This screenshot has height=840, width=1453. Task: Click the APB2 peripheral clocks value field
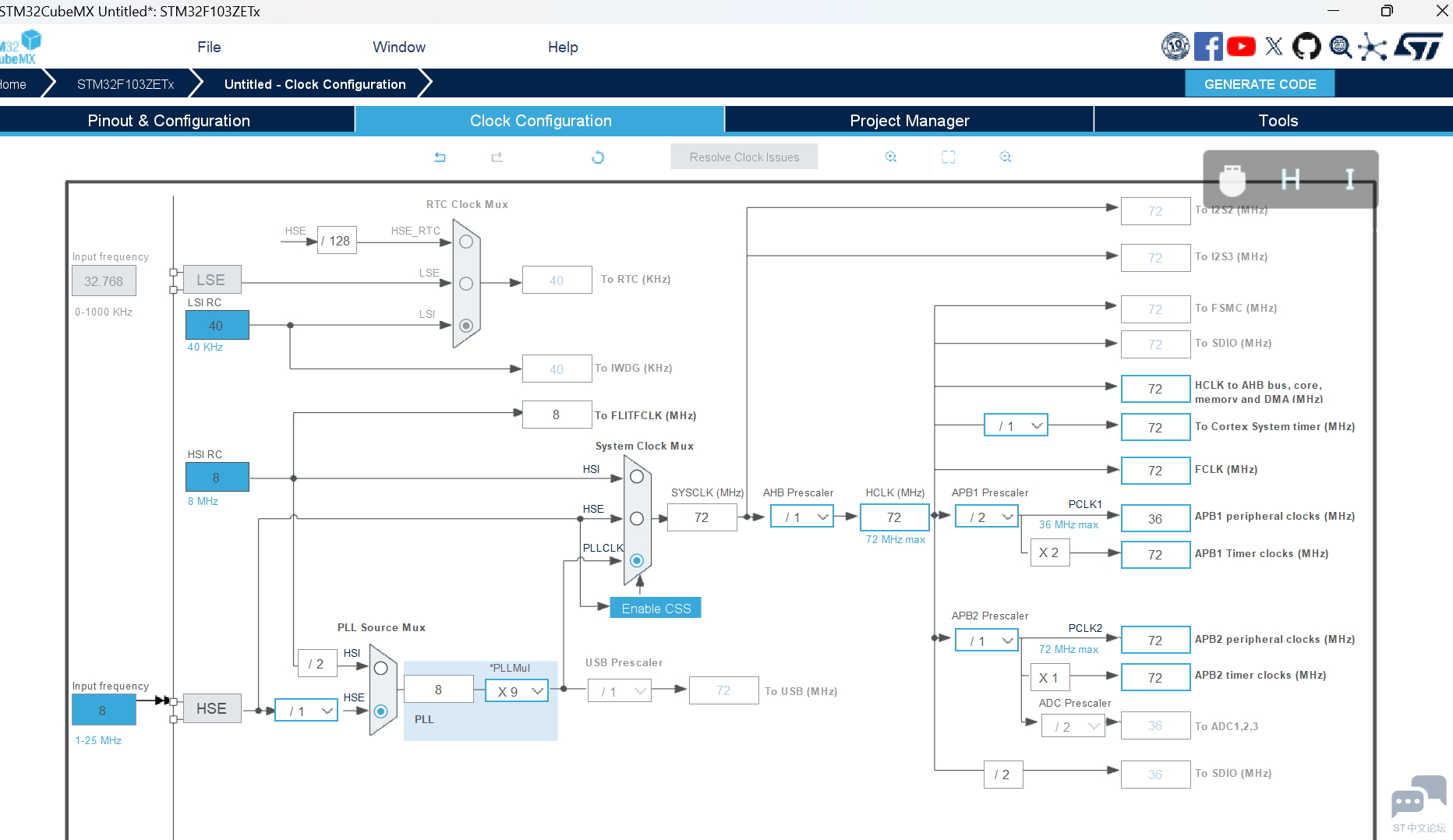click(1155, 641)
